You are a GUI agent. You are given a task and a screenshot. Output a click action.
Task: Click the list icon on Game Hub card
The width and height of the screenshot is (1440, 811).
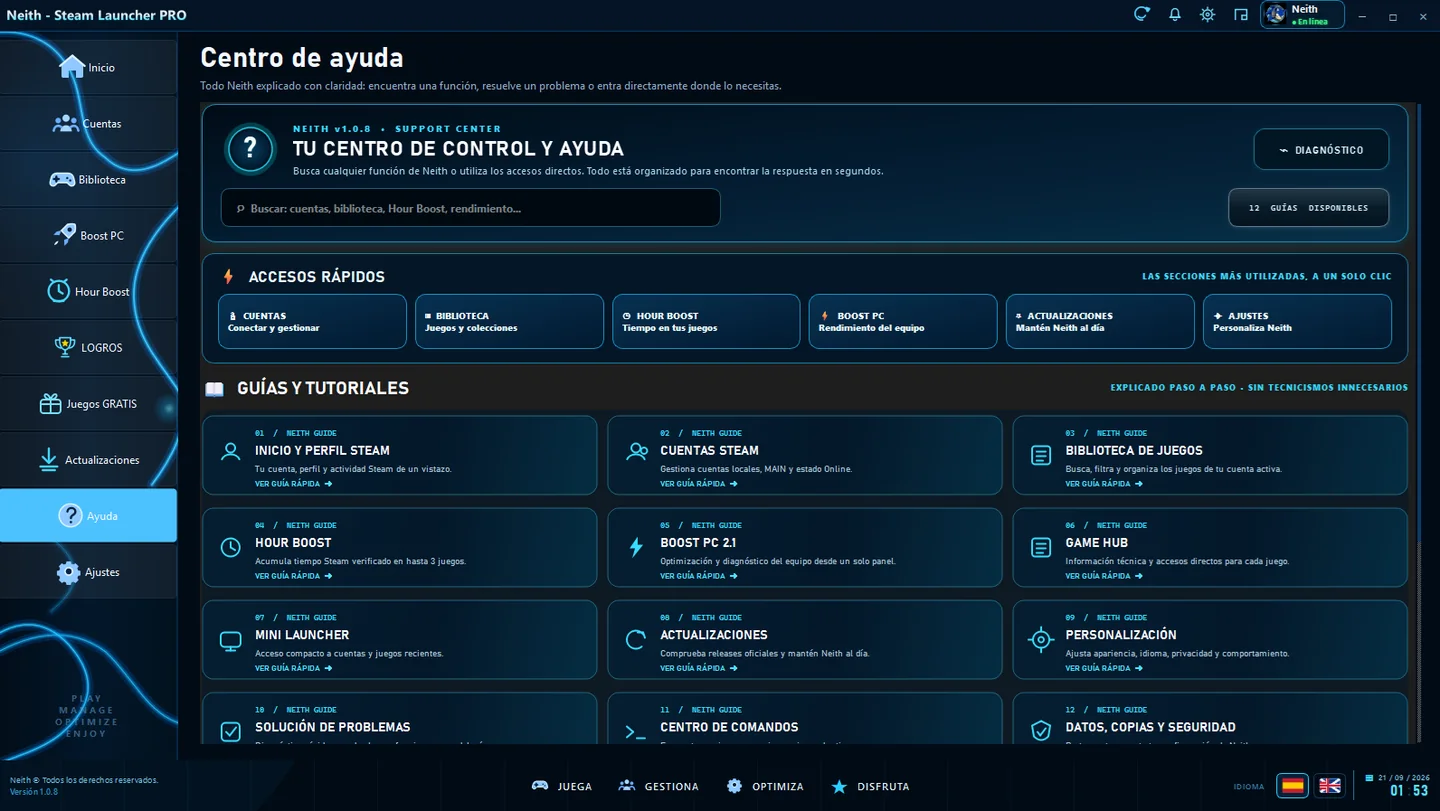(x=1041, y=547)
